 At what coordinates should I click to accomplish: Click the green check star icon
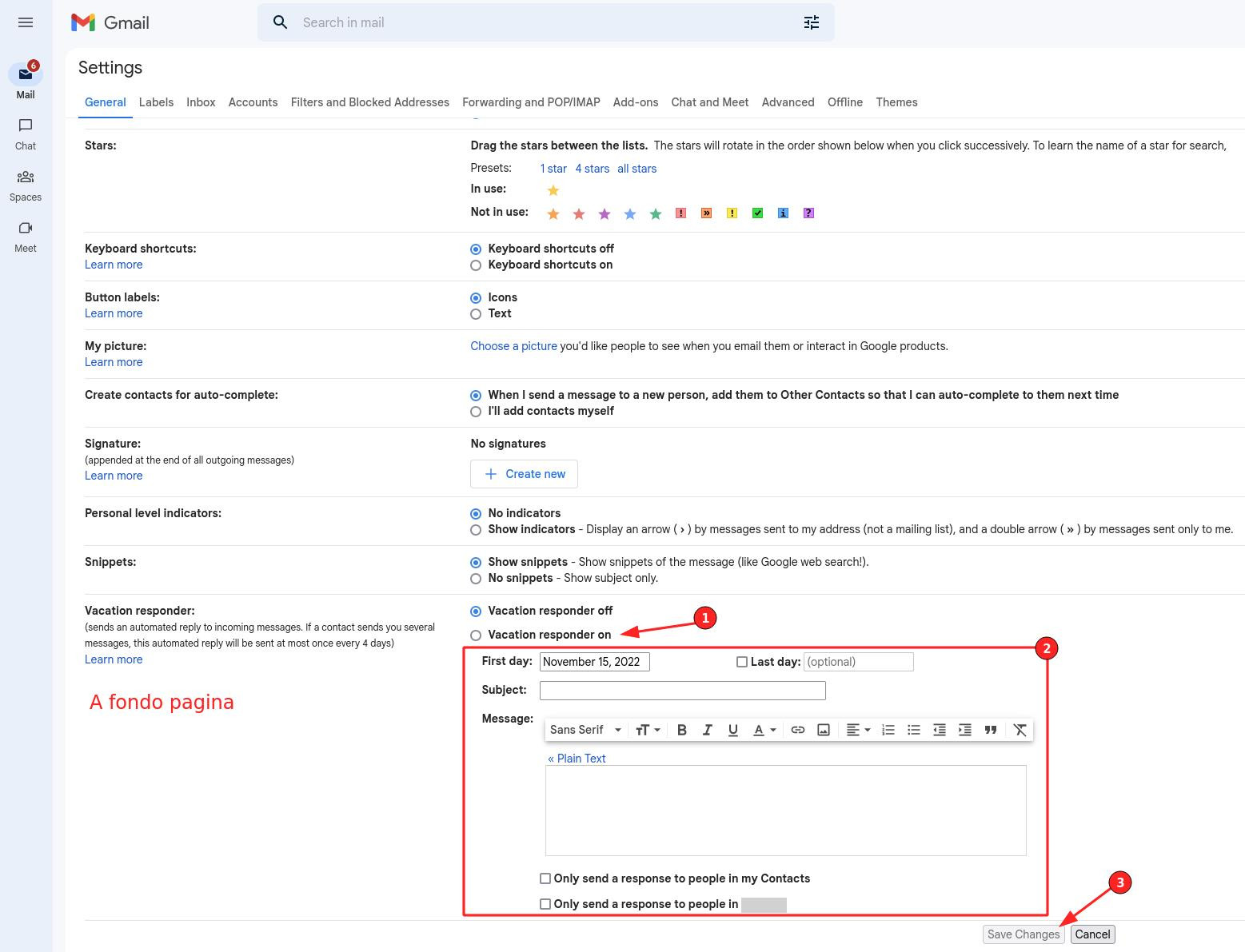pos(757,213)
